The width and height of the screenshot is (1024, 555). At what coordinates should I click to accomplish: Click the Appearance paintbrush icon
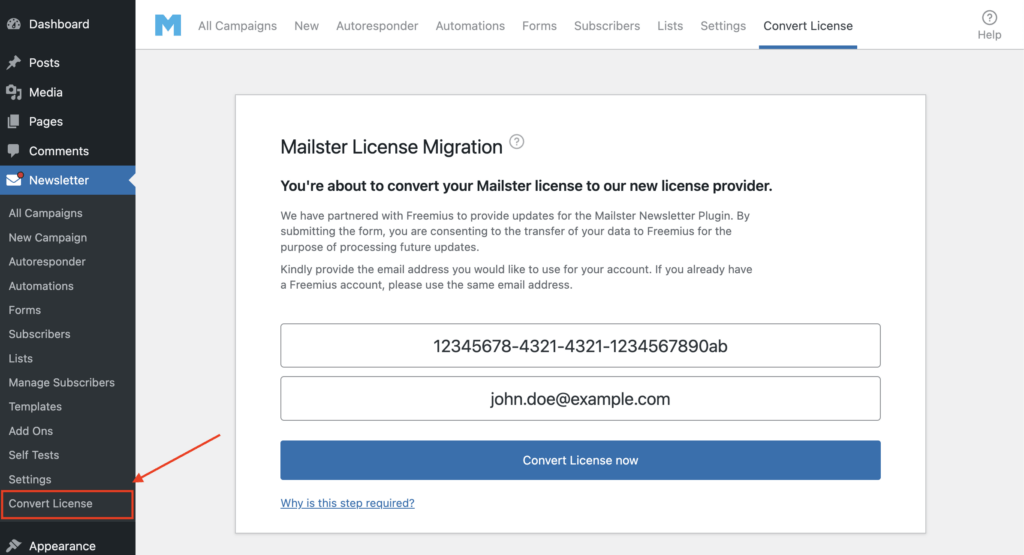pyautogui.click(x=14, y=546)
